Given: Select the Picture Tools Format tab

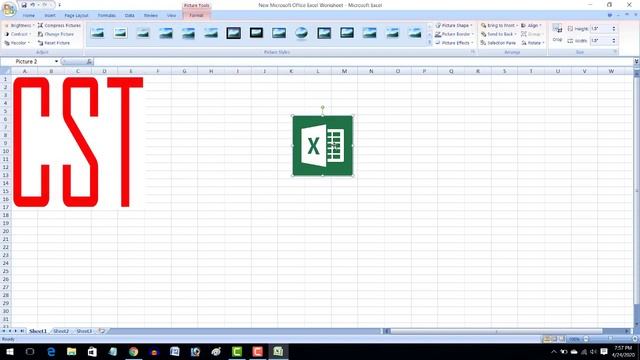Looking at the screenshot, I should tap(196, 16).
